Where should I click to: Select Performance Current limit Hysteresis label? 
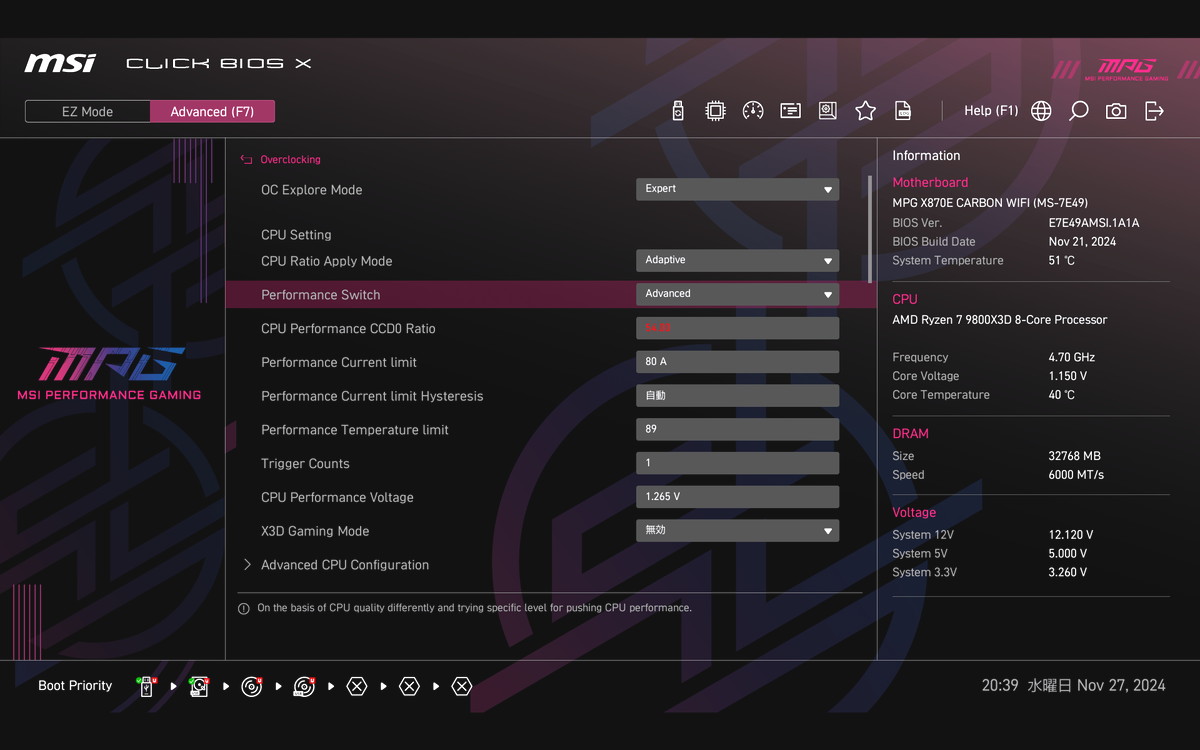click(x=372, y=396)
